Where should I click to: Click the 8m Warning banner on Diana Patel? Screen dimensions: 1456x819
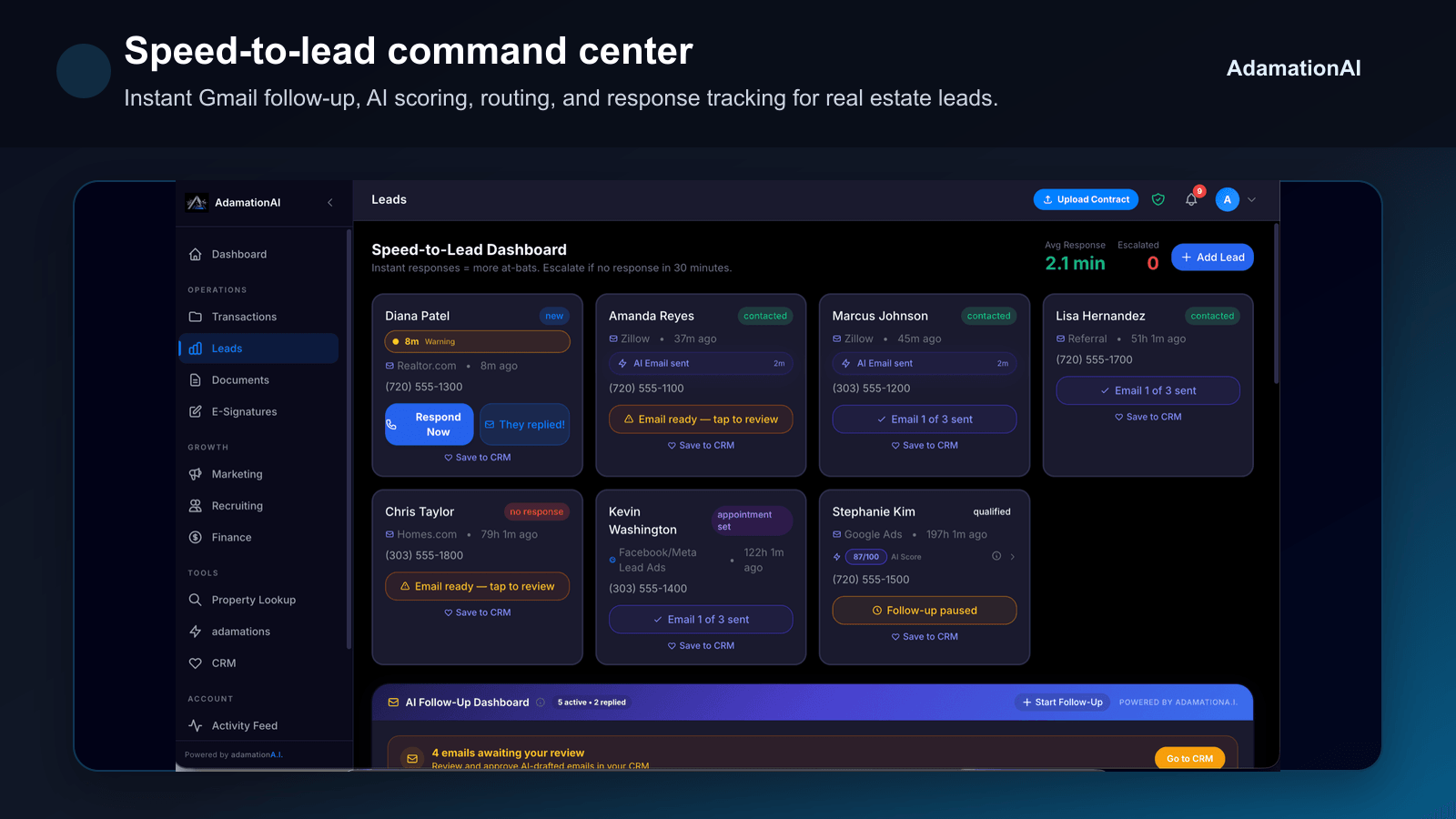(478, 341)
